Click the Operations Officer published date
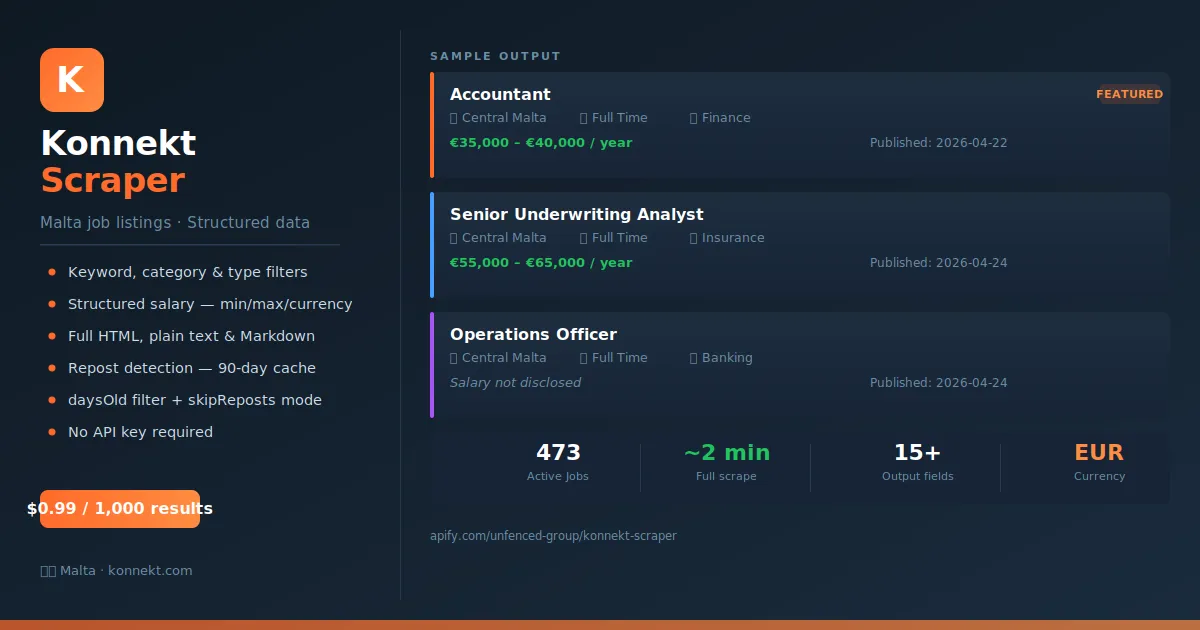 point(939,383)
